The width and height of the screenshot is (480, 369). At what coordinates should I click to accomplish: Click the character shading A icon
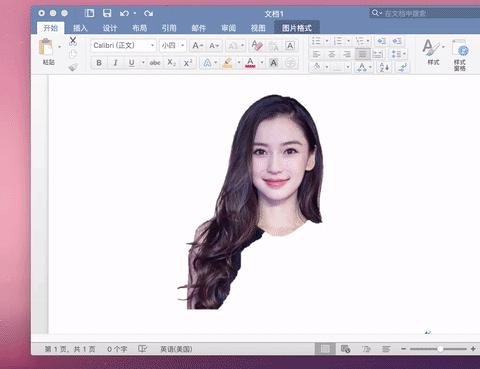point(274,63)
